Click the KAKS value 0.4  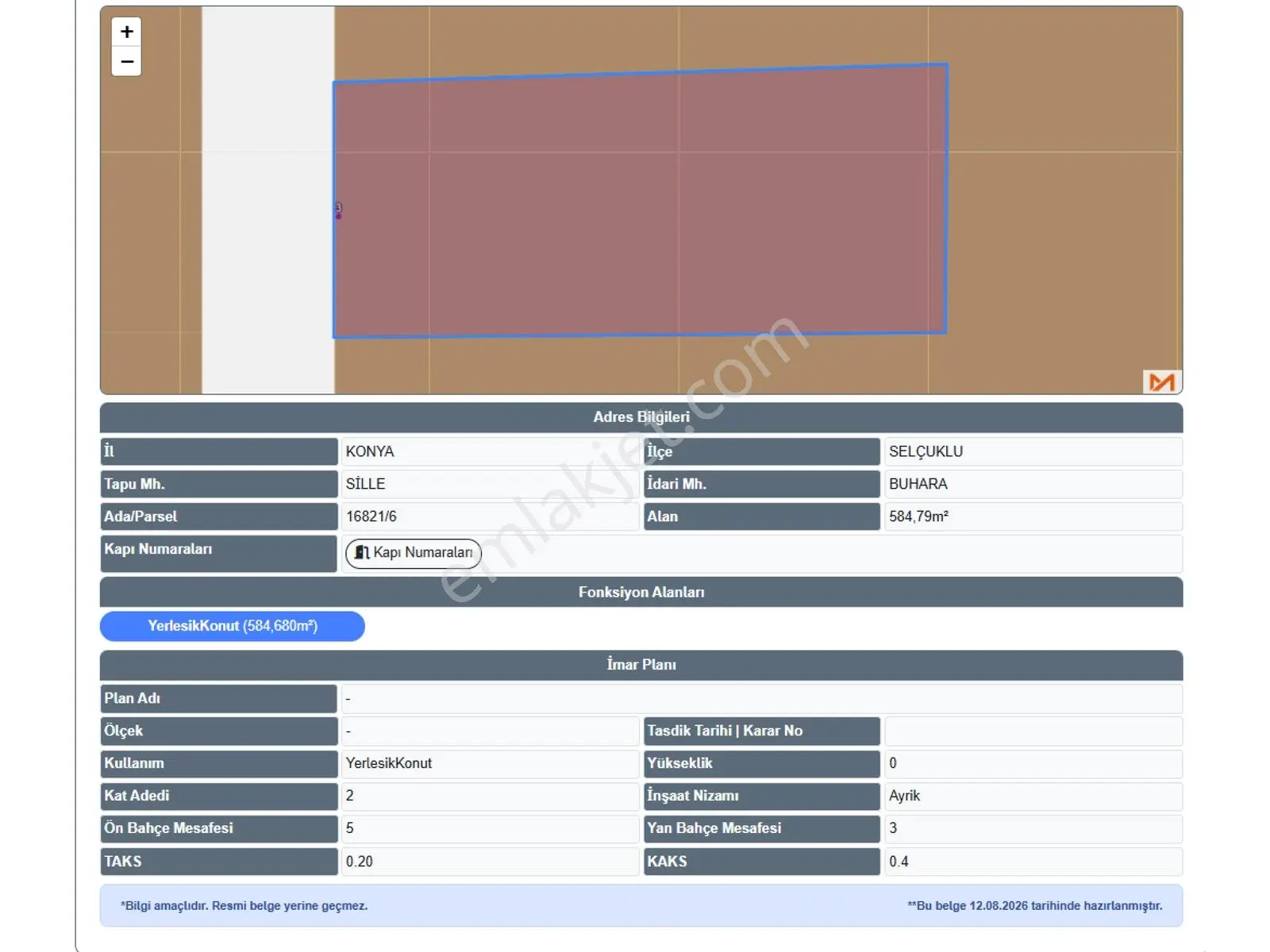tap(899, 862)
